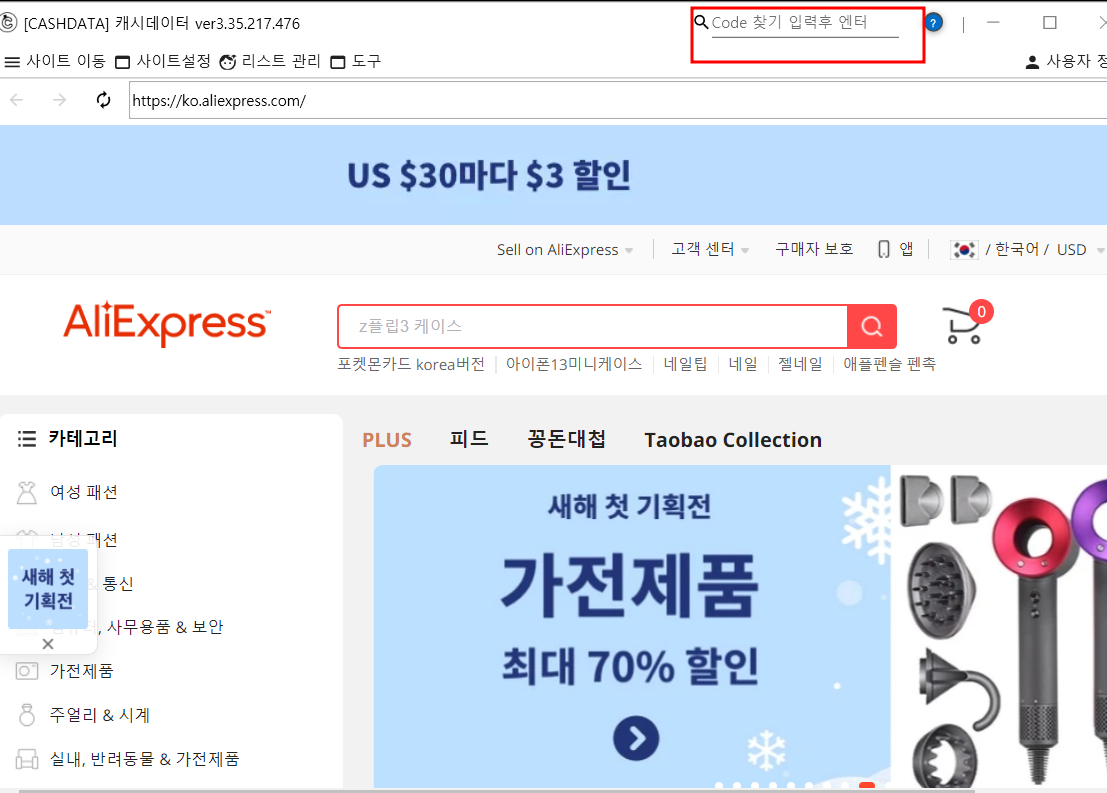This screenshot has height=793, width=1107.
Task: Click the 카테고리 list icon
Action: (27, 439)
